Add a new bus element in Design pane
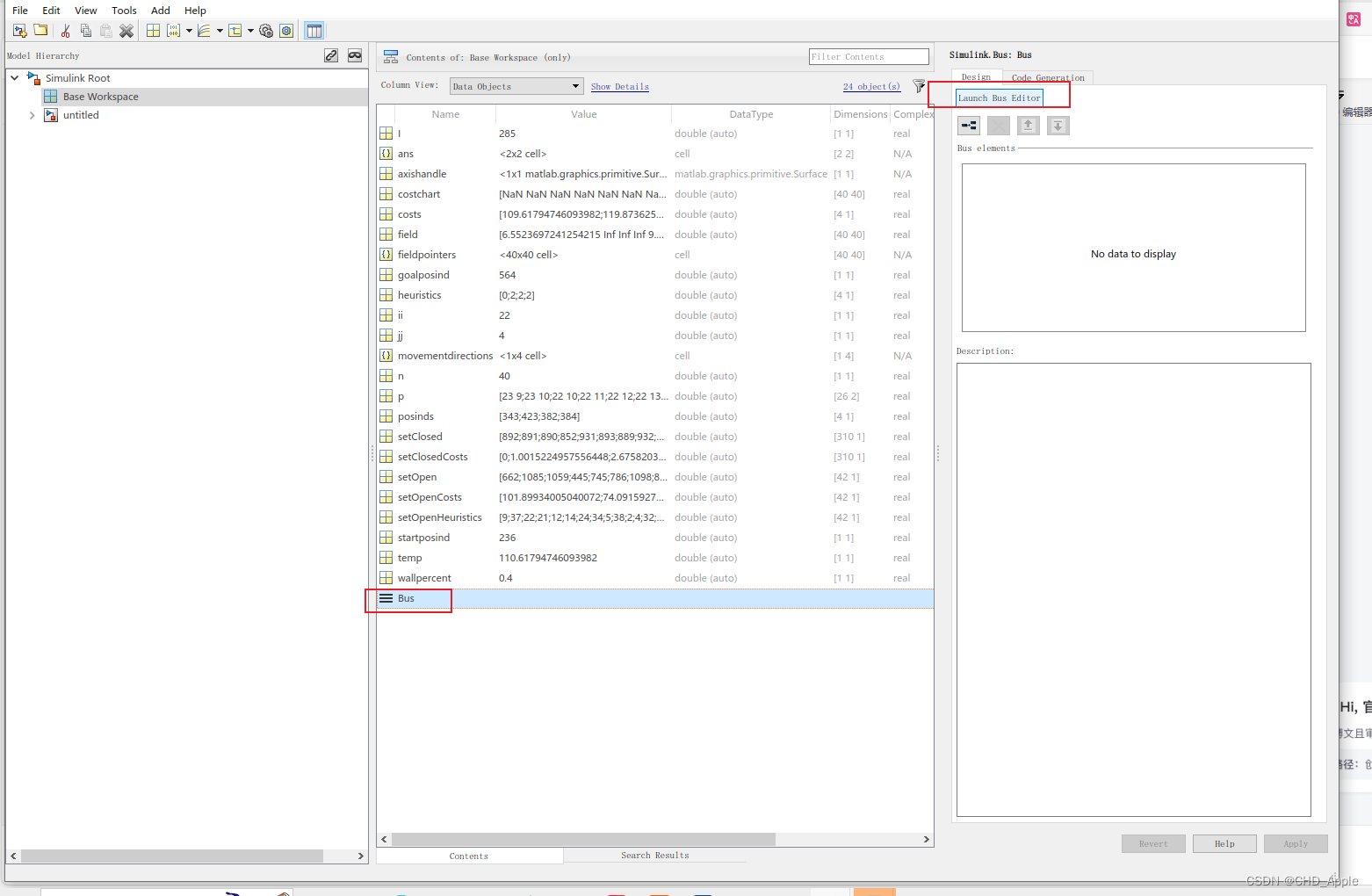This screenshot has width=1372, height=896. pyautogui.click(x=969, y=125)
